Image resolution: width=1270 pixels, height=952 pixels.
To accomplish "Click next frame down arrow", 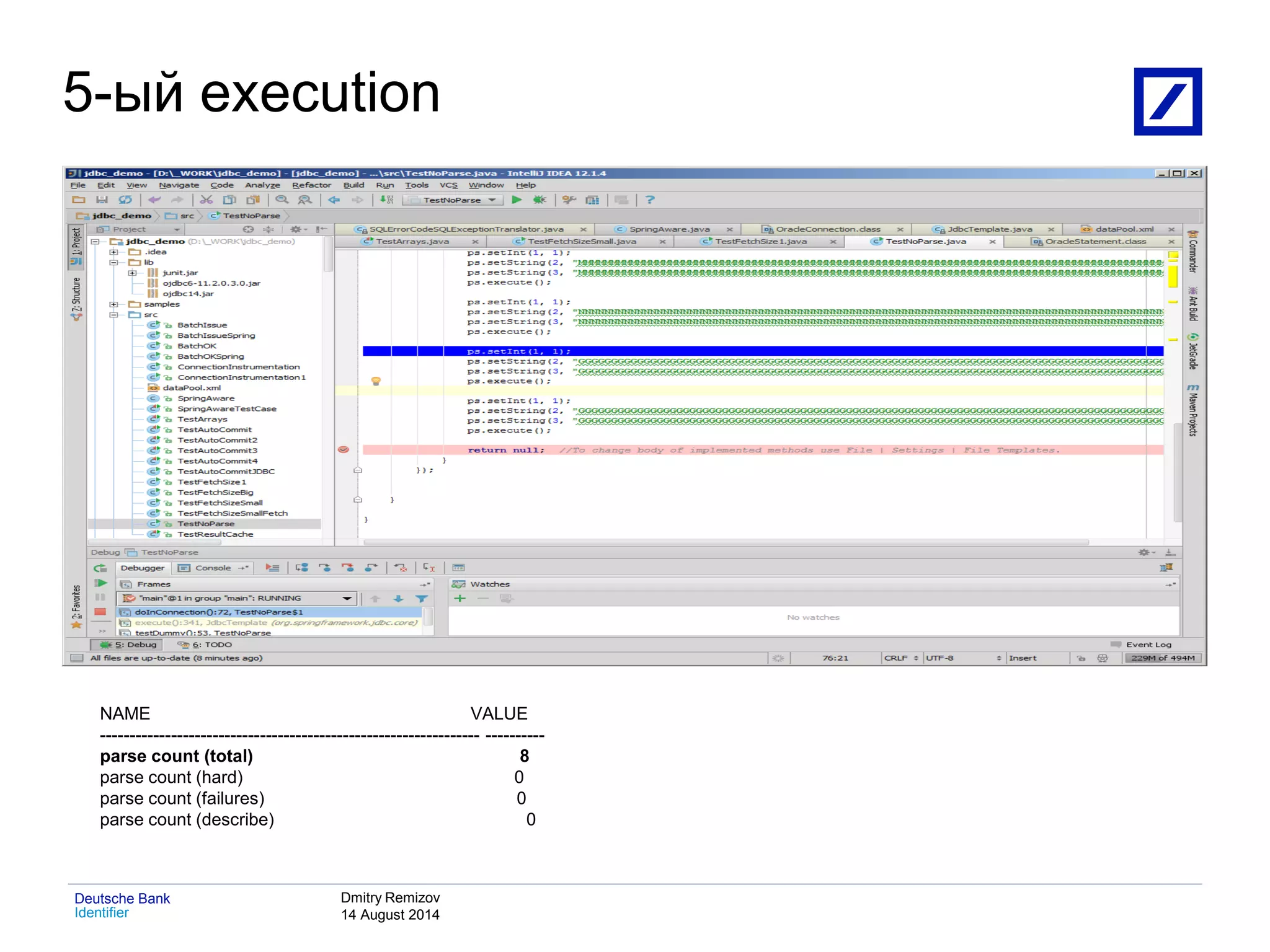I will [x=398, y=599].
